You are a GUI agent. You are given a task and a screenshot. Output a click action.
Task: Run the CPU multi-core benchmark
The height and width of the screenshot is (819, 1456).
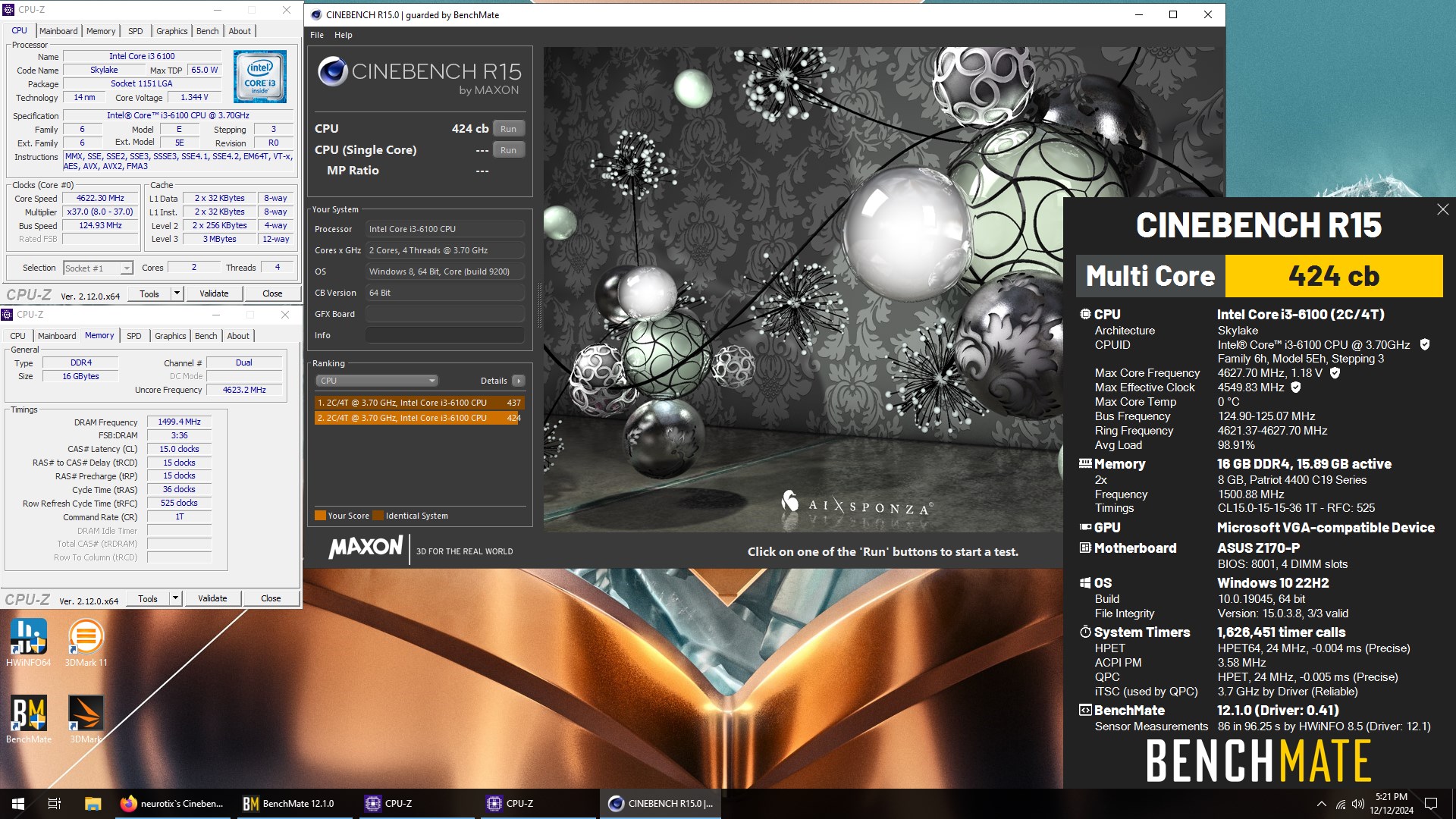point(508,129)
